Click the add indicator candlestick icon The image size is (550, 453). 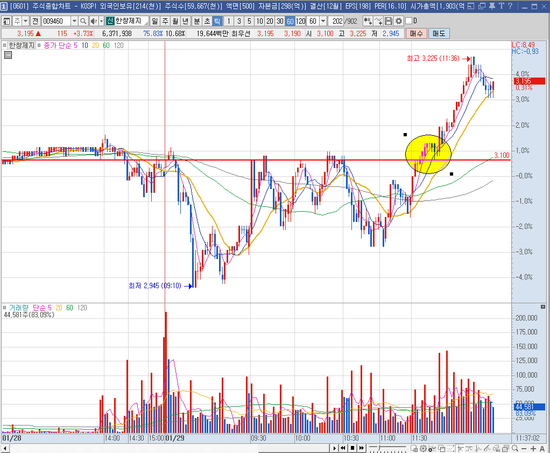pos(367,21)
